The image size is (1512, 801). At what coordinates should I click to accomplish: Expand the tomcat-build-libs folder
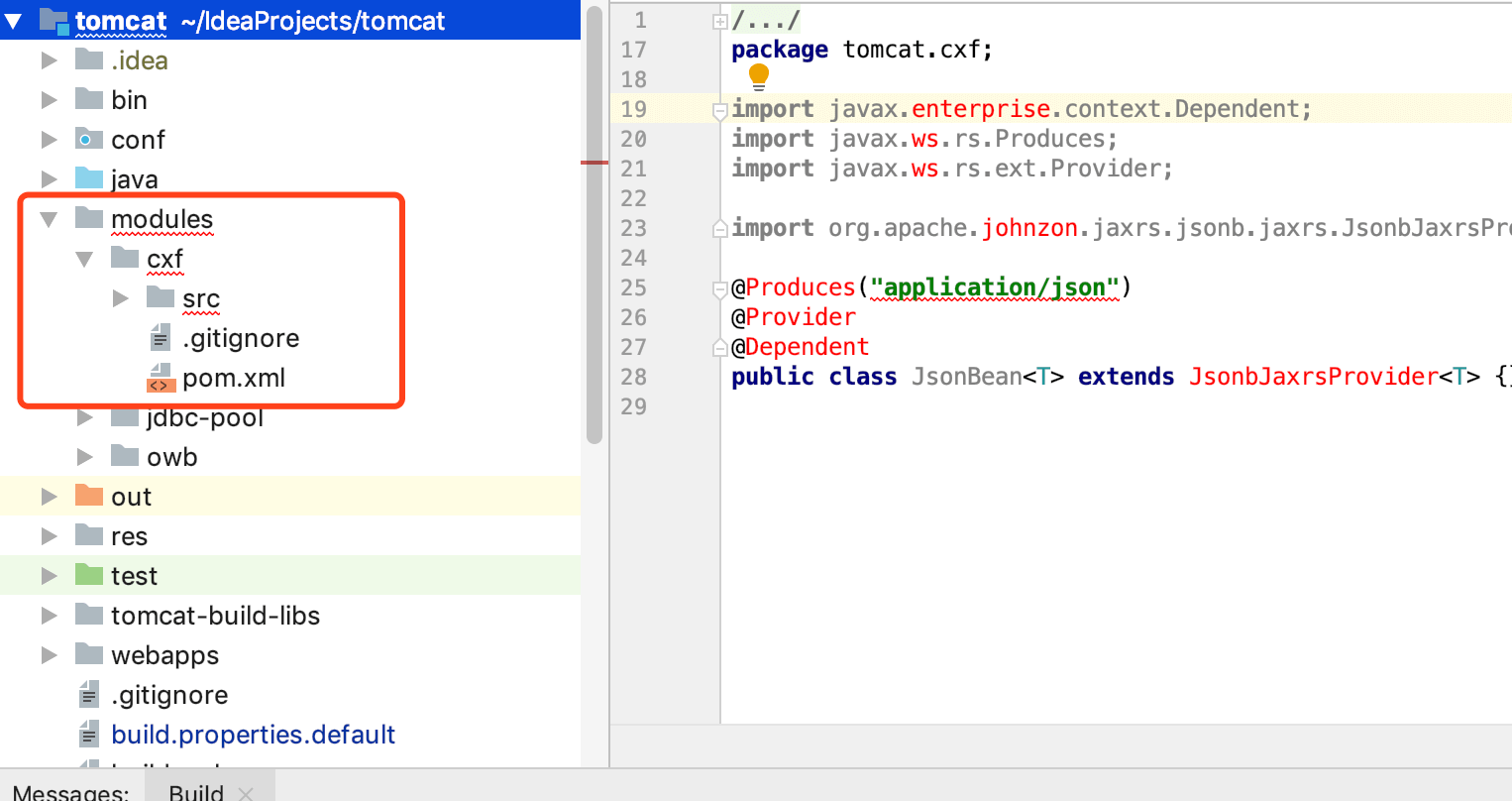tap(50, 616)
